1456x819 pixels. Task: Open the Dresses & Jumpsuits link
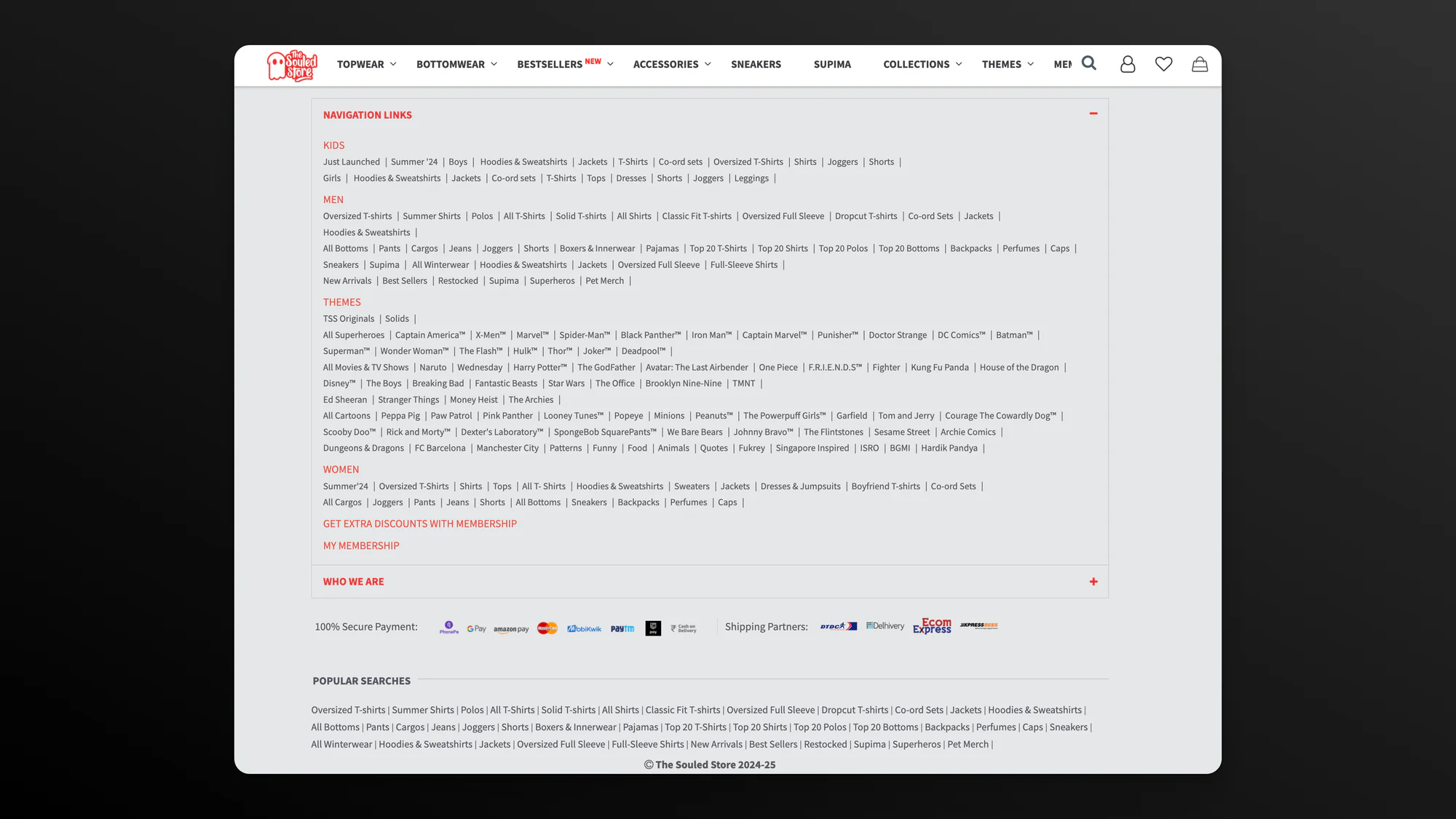[x=801, y=486]
